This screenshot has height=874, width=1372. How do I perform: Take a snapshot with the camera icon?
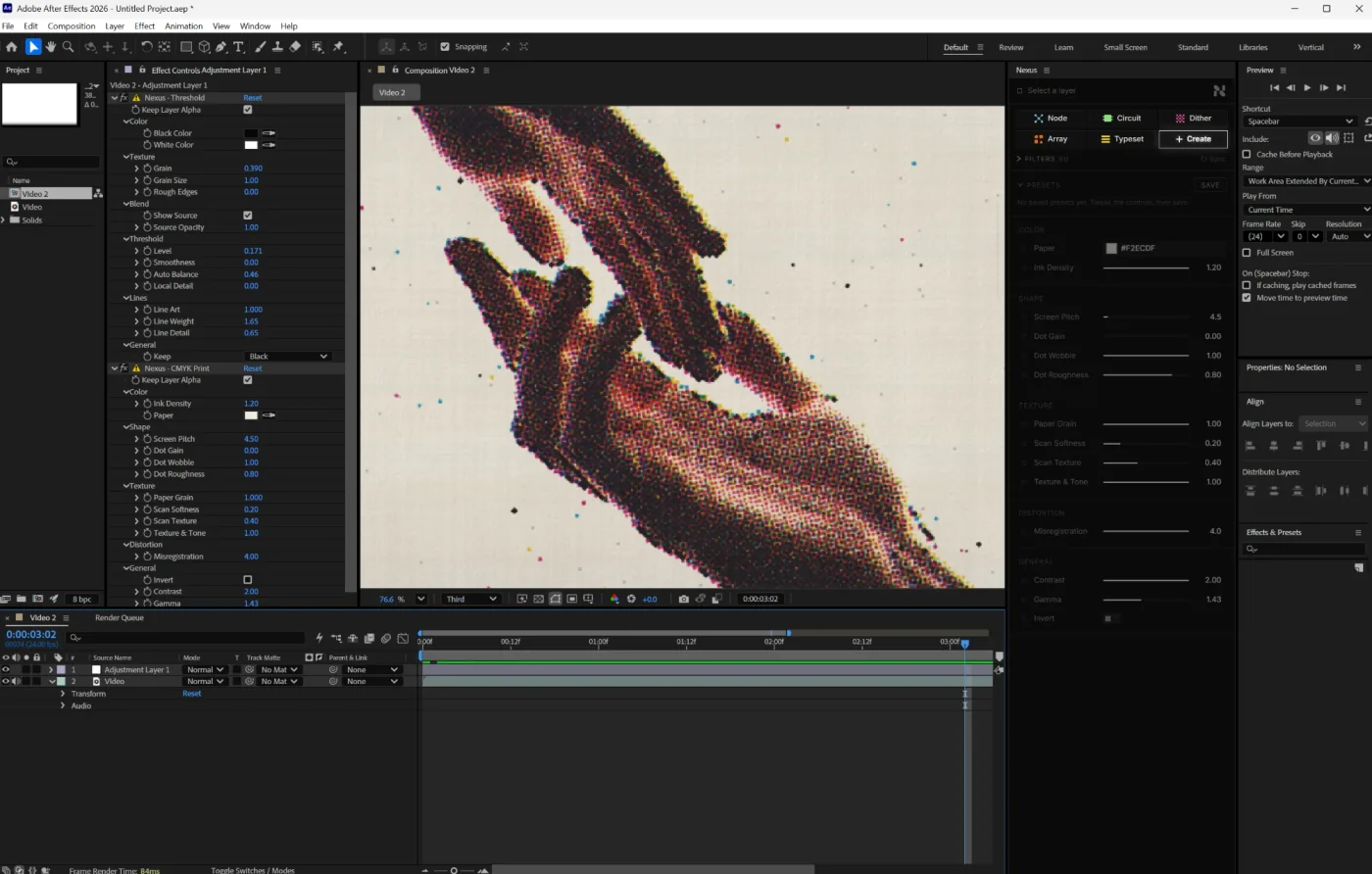pyautogui.click(x=684, y=599)
